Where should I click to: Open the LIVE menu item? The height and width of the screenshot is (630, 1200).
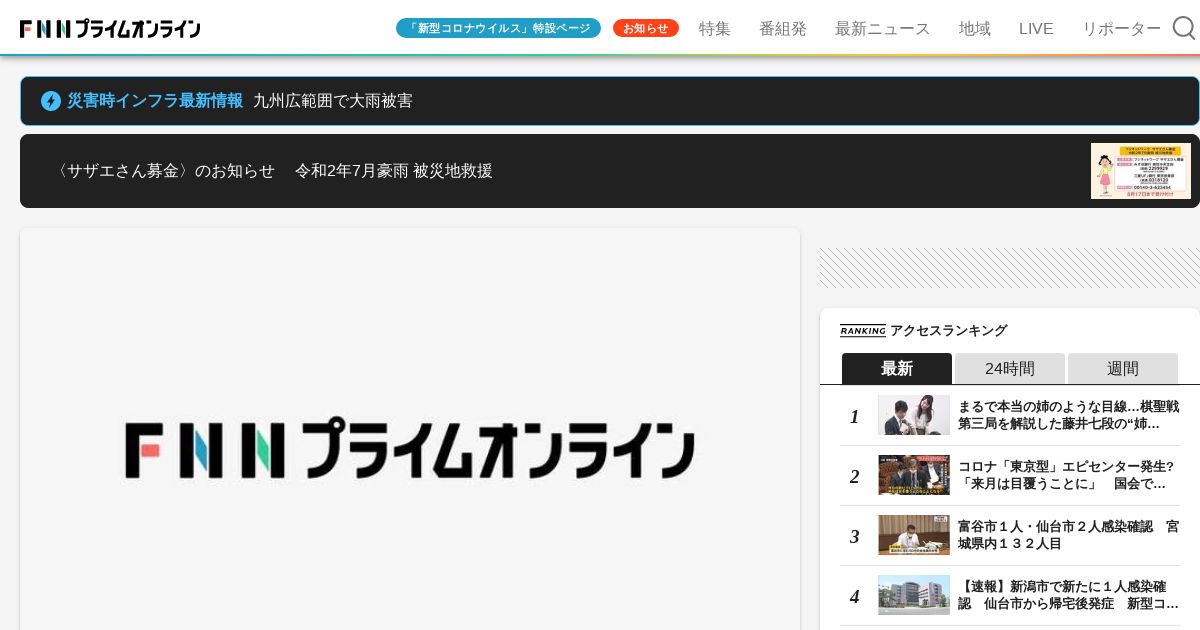point(1036,29)
